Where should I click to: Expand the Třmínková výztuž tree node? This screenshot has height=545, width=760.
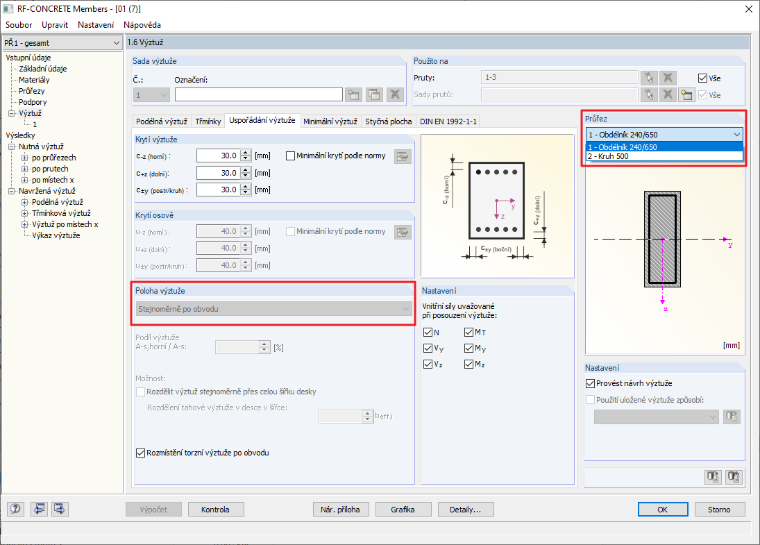click(25, 213)
